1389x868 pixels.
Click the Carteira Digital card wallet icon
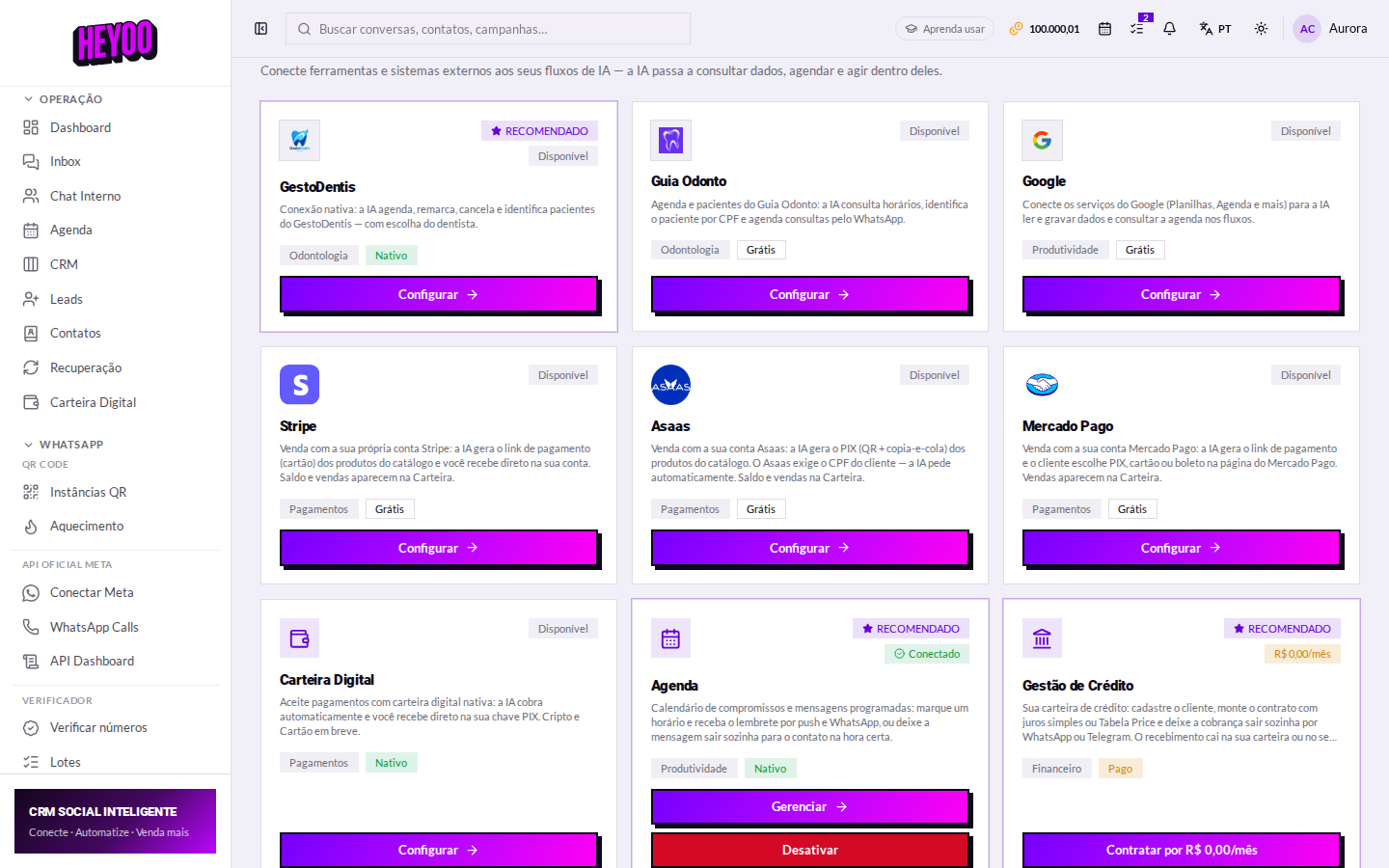(299, 638)
